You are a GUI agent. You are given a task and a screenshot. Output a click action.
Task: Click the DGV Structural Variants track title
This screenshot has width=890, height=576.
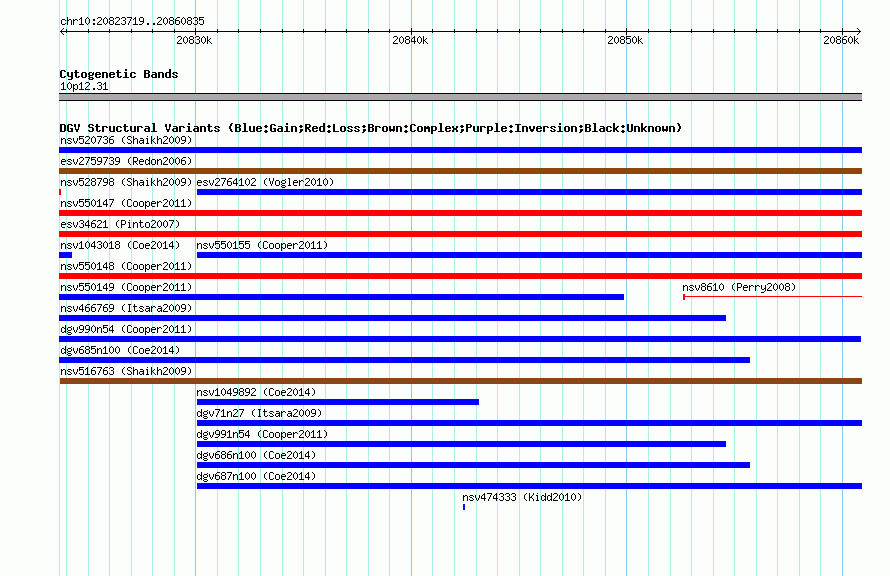pos(370,128)
